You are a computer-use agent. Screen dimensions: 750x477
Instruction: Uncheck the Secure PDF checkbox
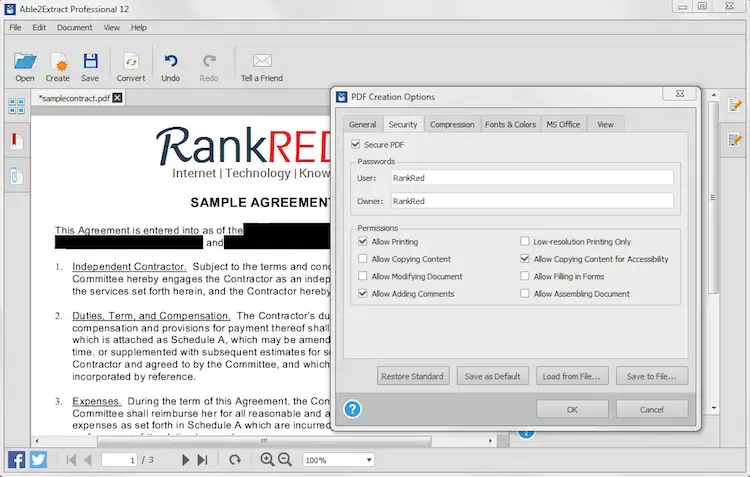pos(355,144)
